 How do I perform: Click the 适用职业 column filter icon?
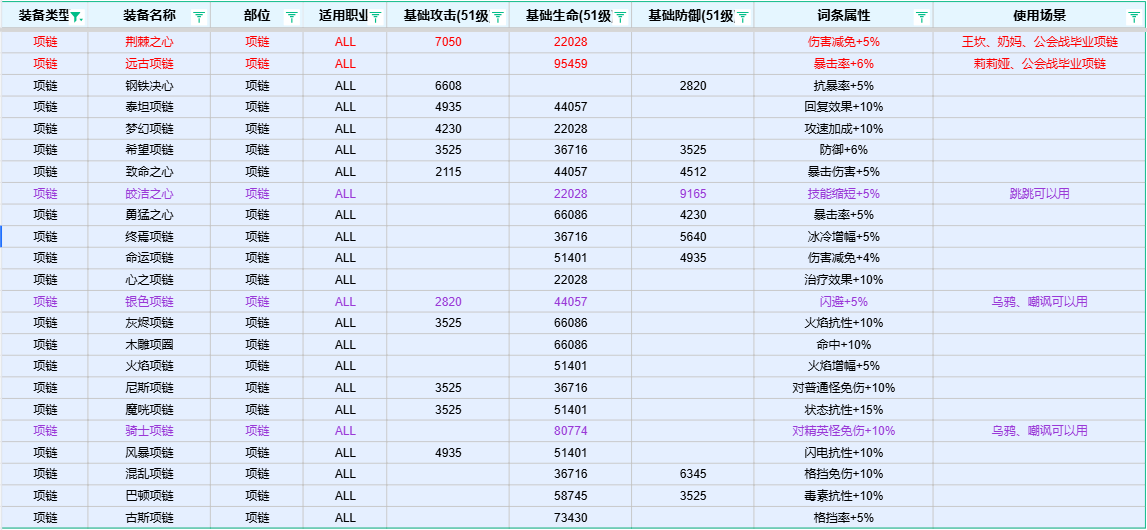tap(376, 17)
